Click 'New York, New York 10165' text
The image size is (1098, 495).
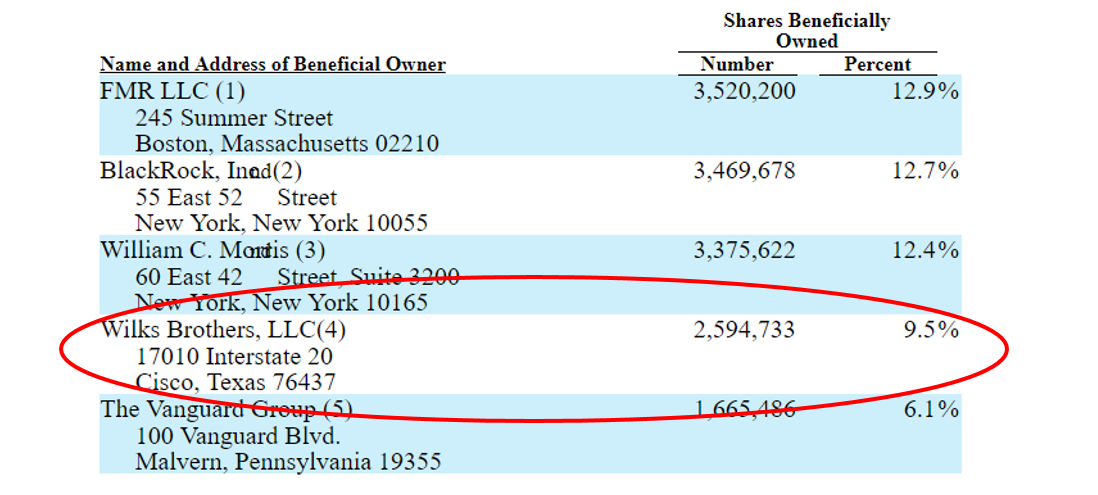click(282, 304)
